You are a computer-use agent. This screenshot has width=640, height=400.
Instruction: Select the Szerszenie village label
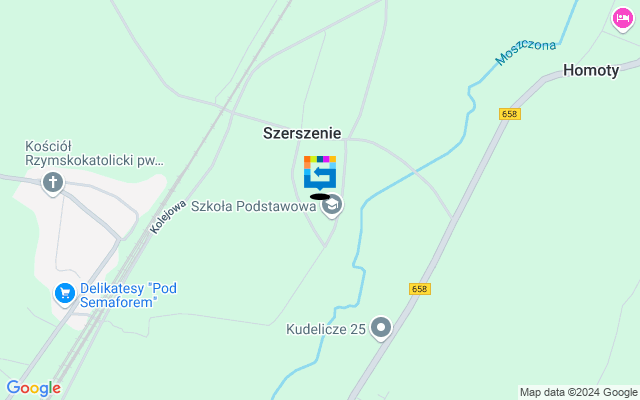302,133
